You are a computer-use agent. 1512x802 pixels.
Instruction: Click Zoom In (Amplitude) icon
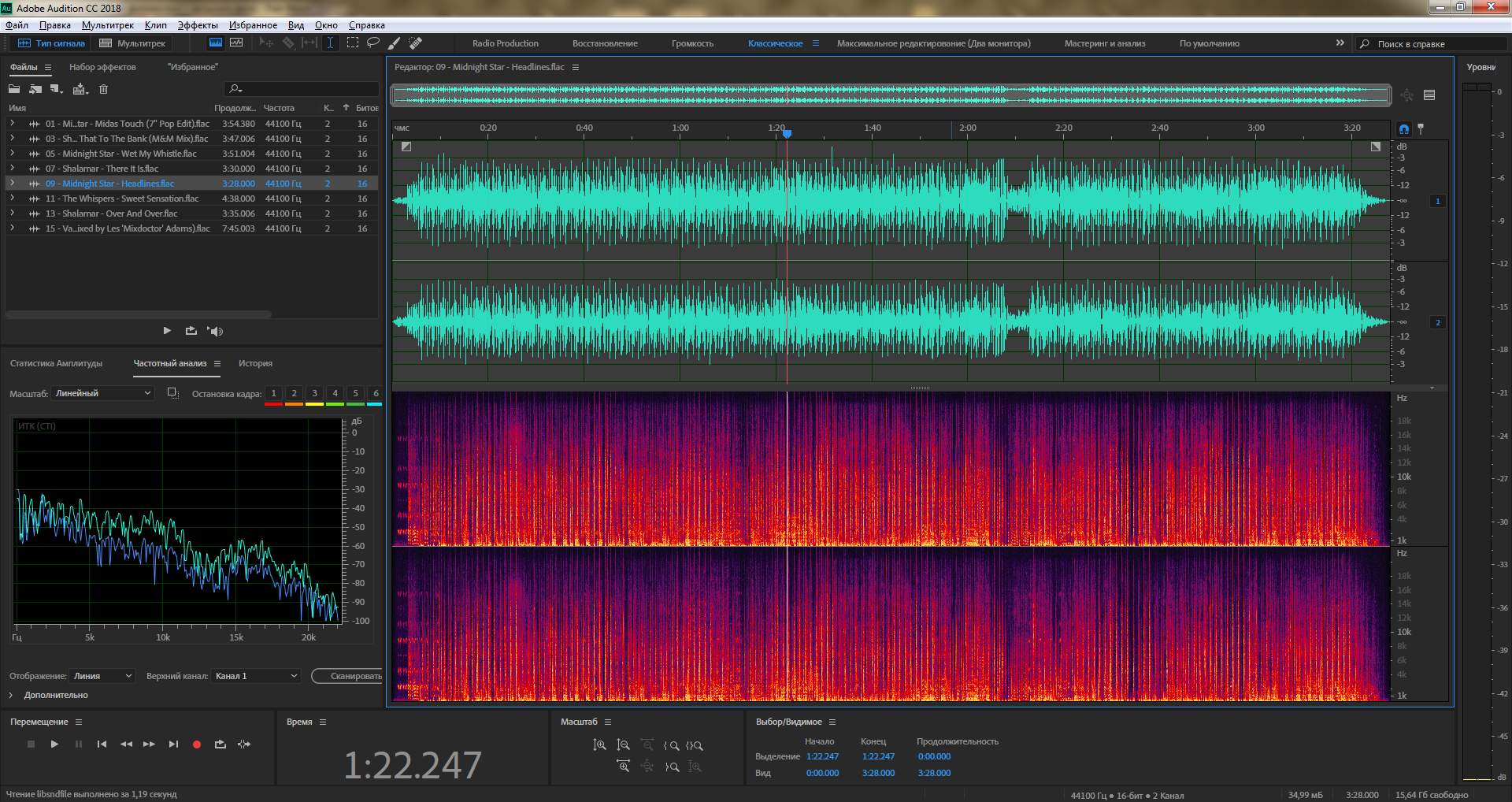[x=599, y=745]
